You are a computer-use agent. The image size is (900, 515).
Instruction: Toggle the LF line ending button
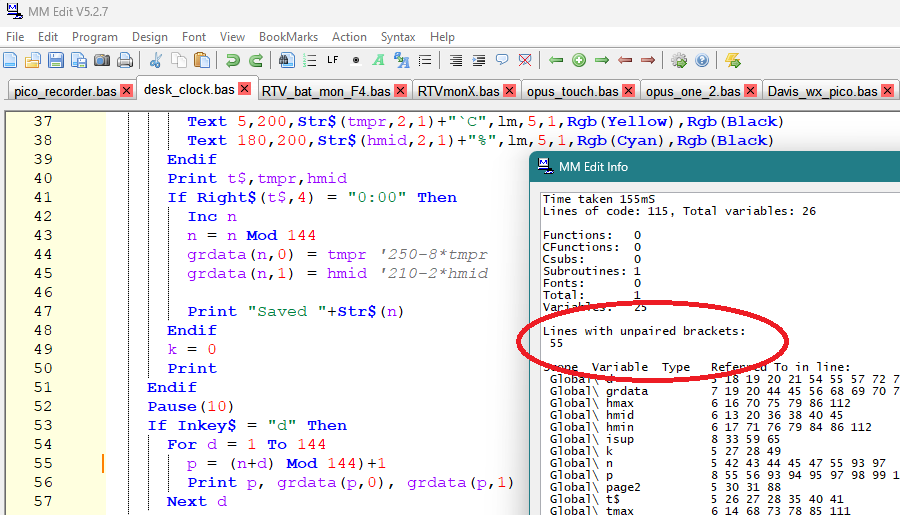(332, 60)
